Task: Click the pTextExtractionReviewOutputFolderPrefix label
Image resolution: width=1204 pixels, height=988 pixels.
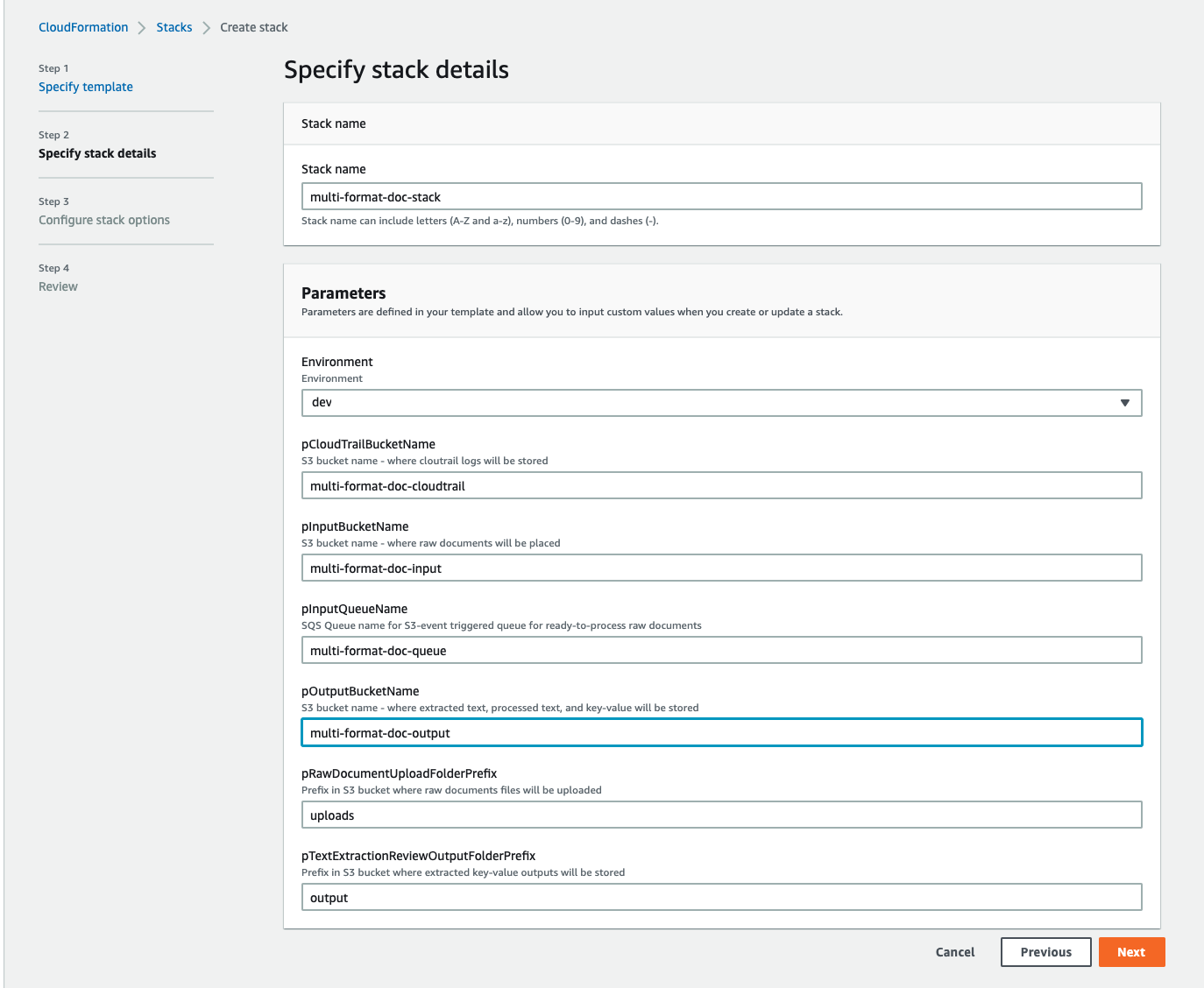Action: [x=418, y=856]
